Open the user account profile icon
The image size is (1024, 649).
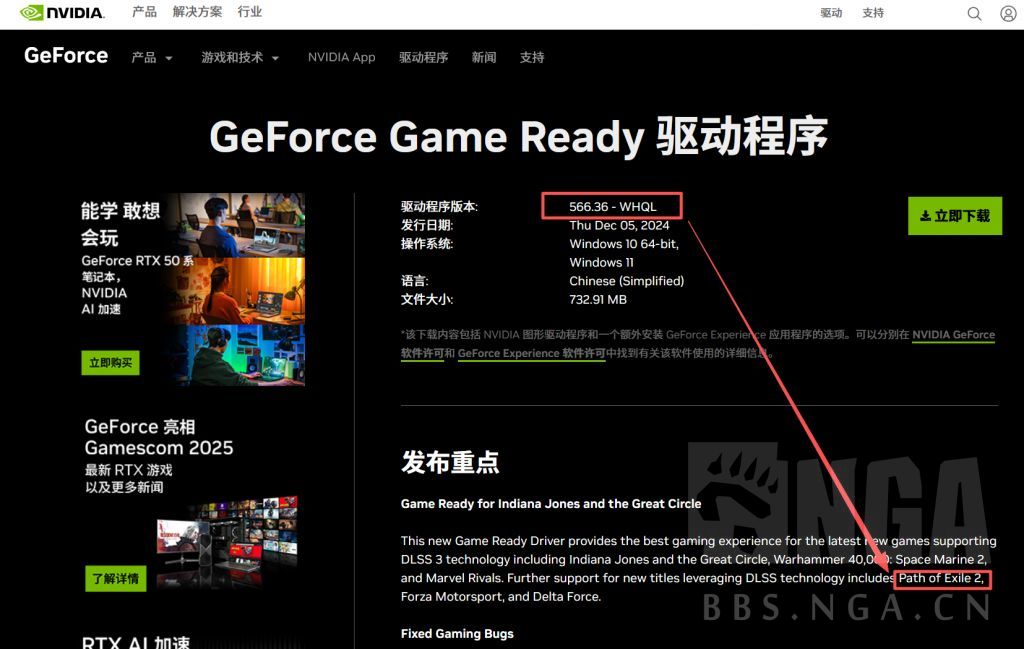point(1008,14)
